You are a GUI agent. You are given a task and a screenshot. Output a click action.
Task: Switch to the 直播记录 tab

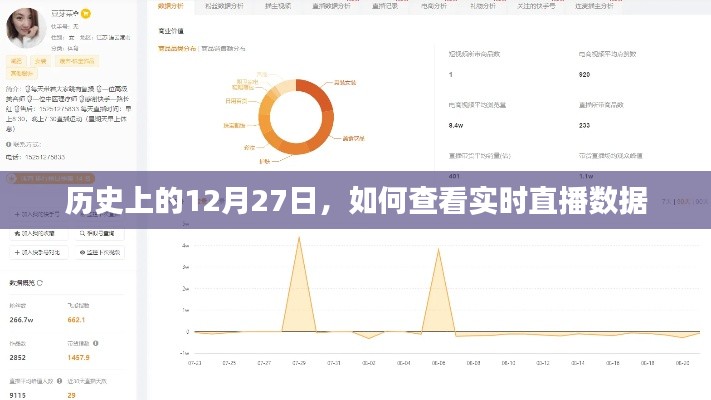pos(385,6)
